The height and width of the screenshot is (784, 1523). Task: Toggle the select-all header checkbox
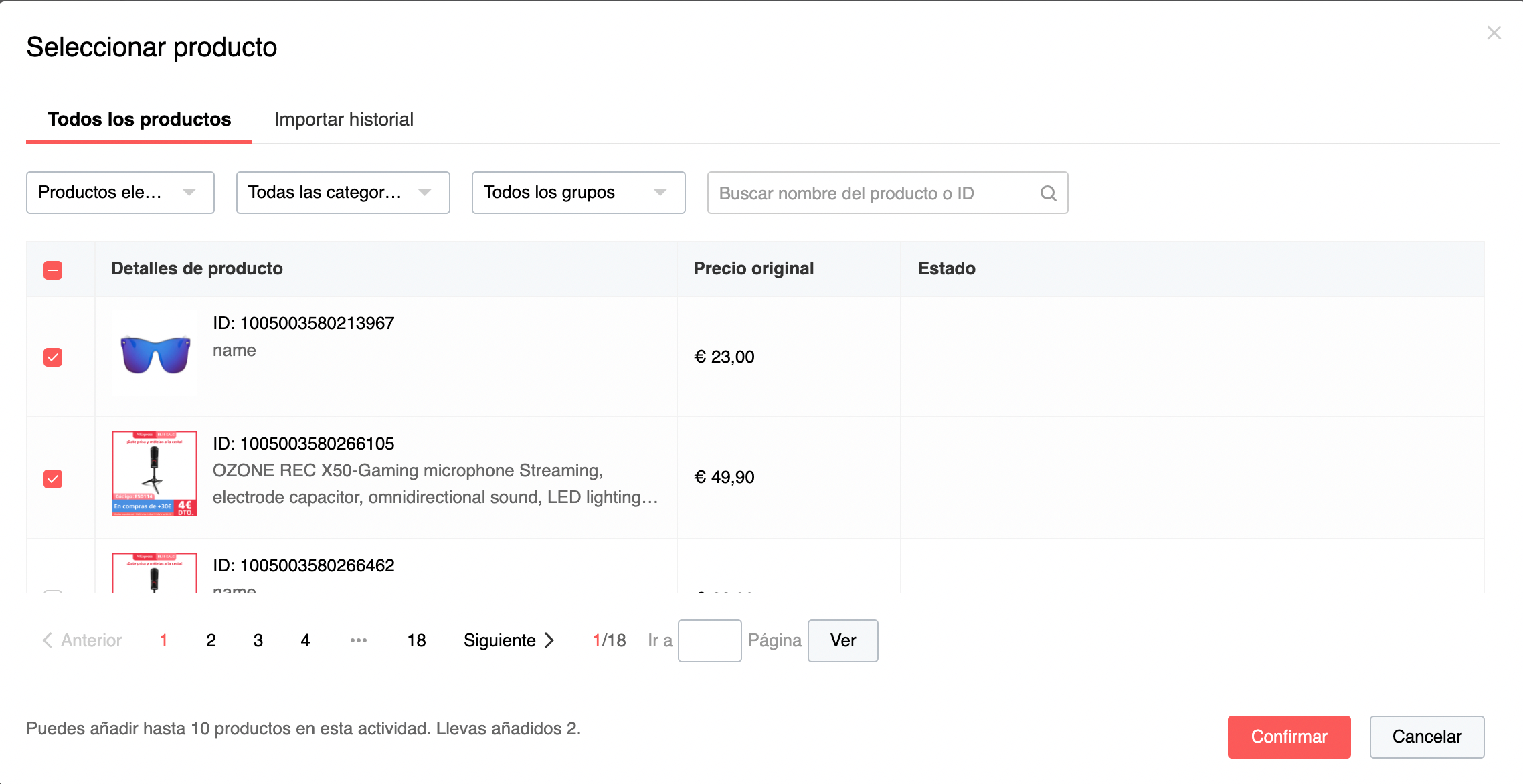coord(53,270)
